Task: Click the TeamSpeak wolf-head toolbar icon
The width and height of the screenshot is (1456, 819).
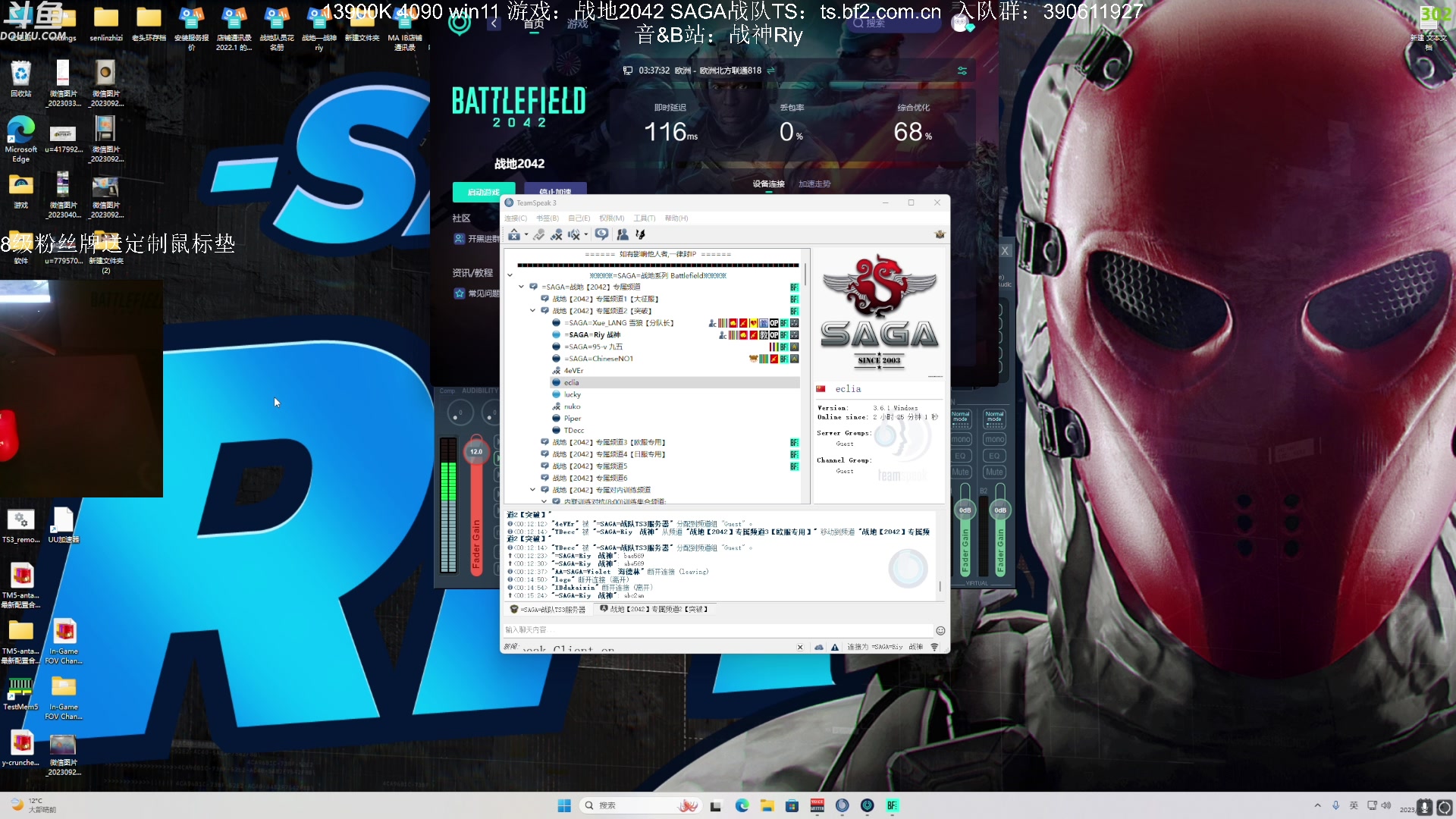Action: (641, 235)
